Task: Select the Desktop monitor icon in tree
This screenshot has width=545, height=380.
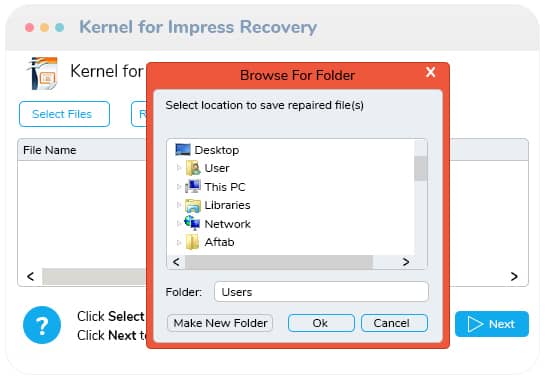Action: (183, 150)
